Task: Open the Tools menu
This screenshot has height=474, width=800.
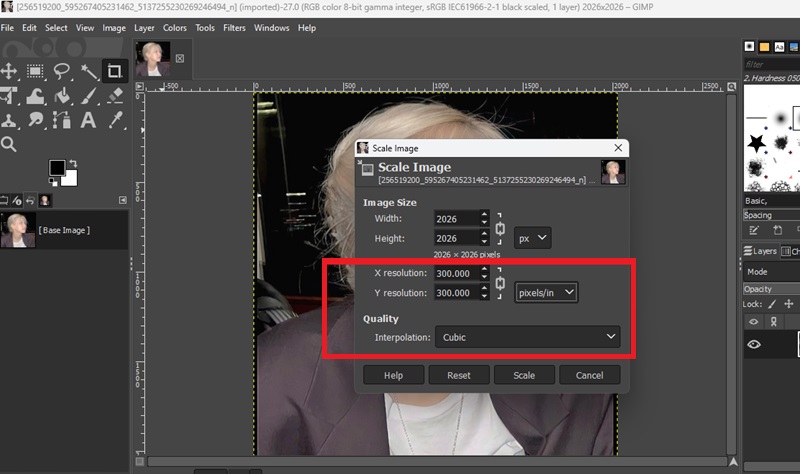Action: [205, 28]
